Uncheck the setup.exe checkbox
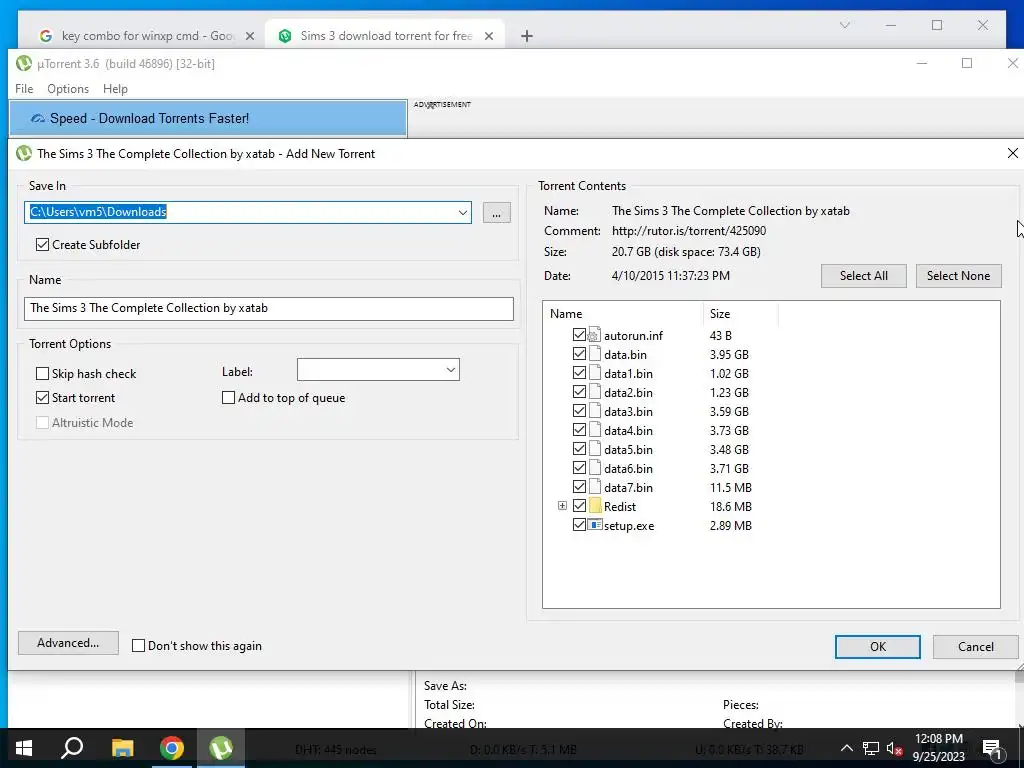 point(579,524)
